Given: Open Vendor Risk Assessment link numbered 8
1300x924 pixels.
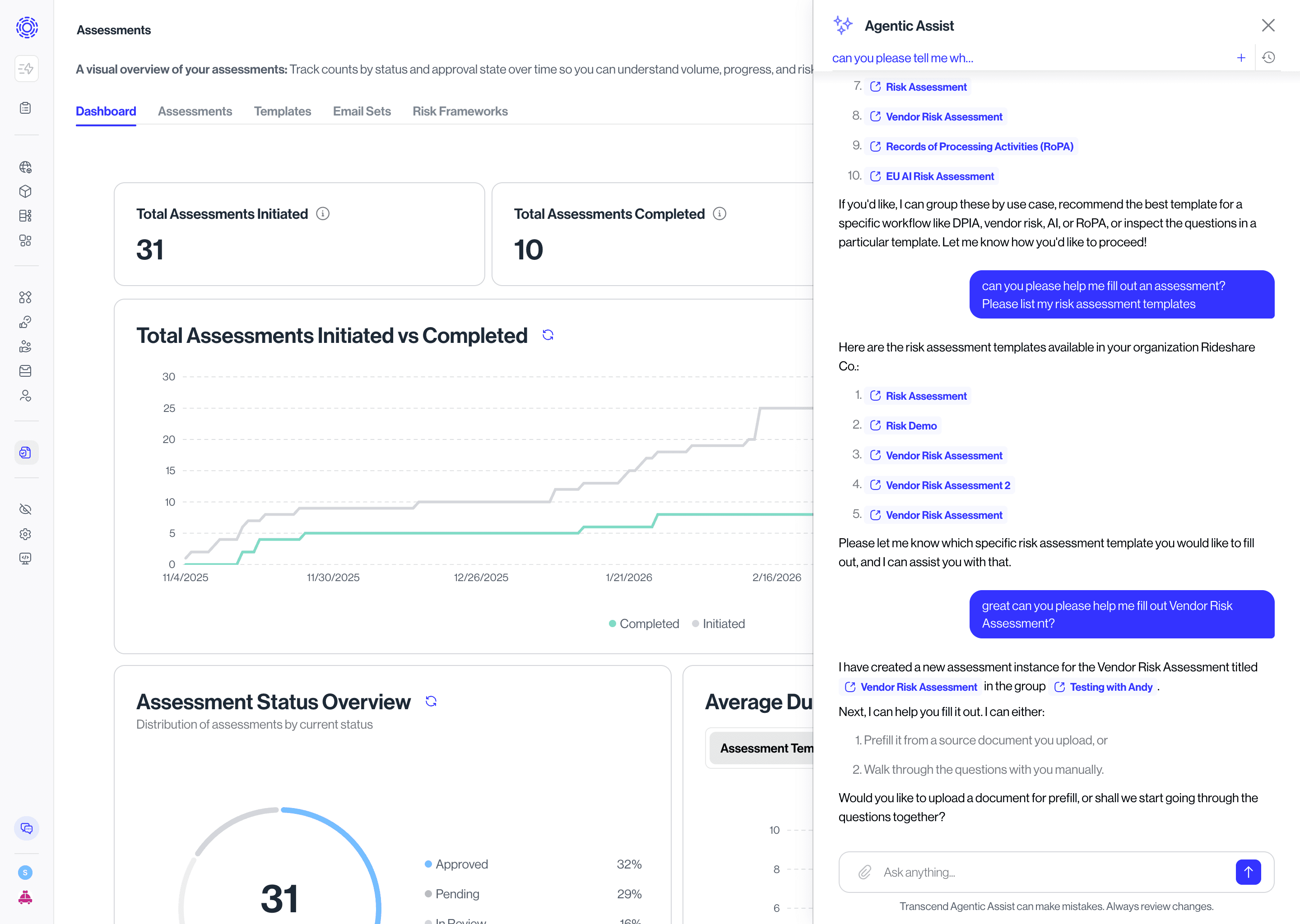Looking at the screenshot, I should [936, 117].
